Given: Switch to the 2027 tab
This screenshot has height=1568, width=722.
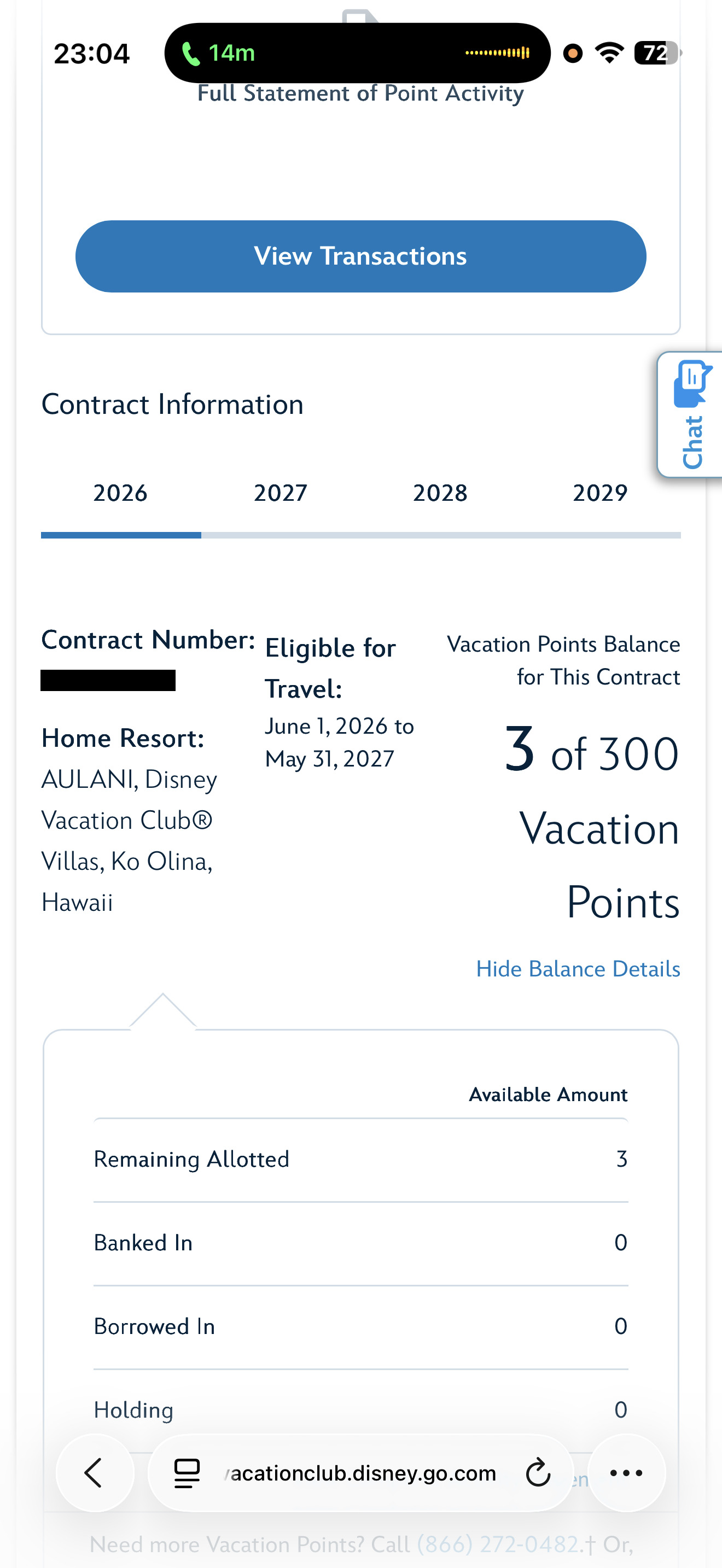Looking at the screenshot, I should point(281,493).
